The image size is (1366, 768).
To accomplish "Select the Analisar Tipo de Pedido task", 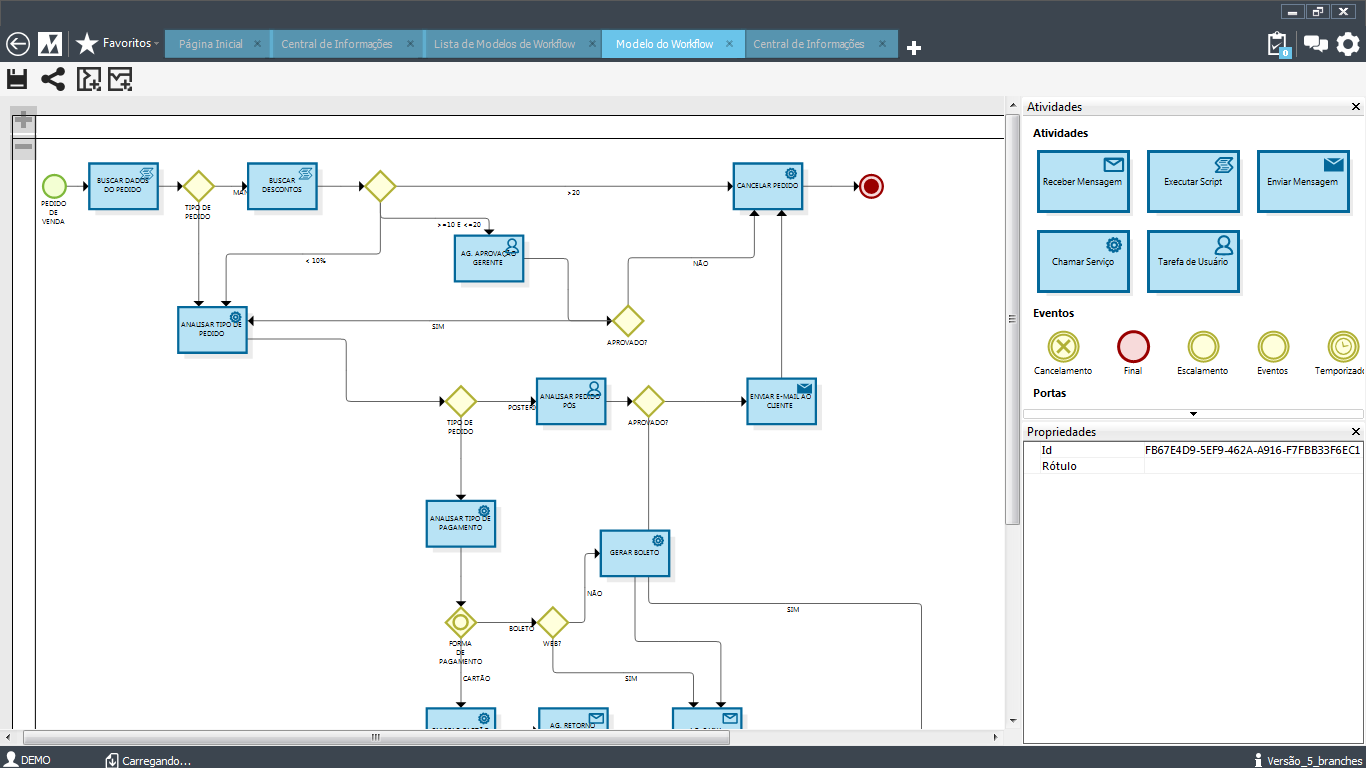I will pos(212,330).
